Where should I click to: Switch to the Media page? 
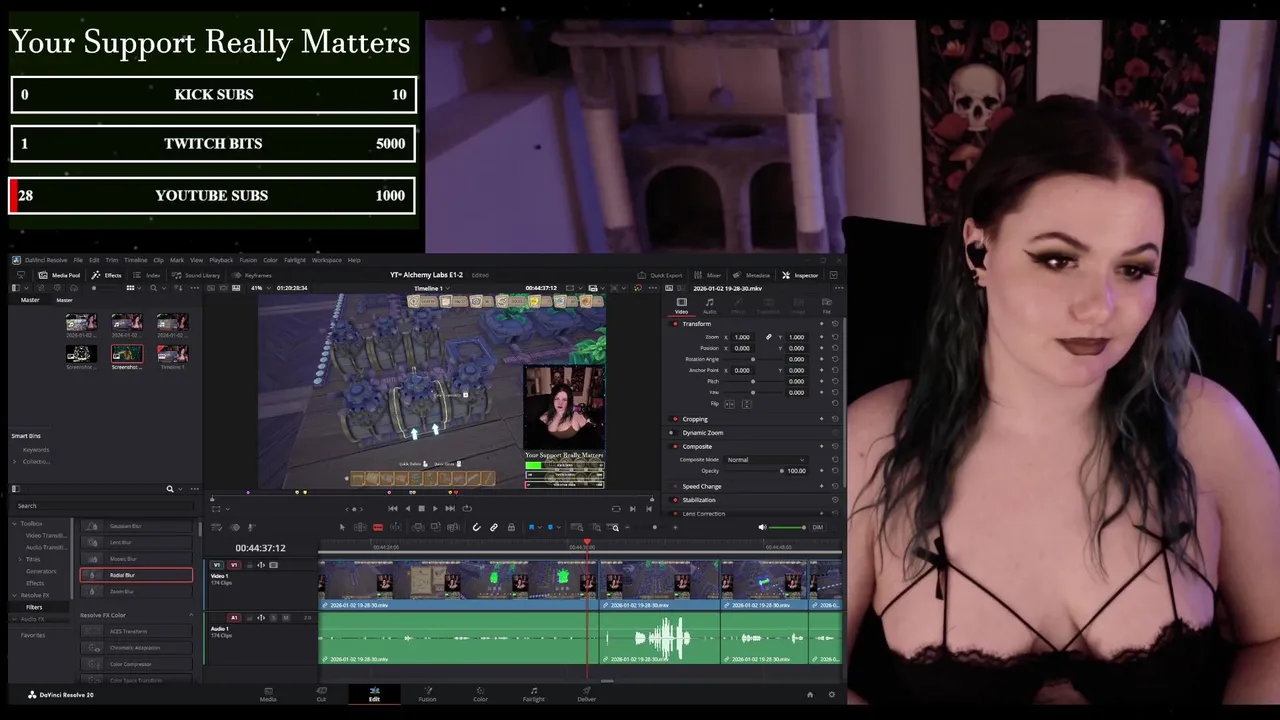tap(268, 693)
